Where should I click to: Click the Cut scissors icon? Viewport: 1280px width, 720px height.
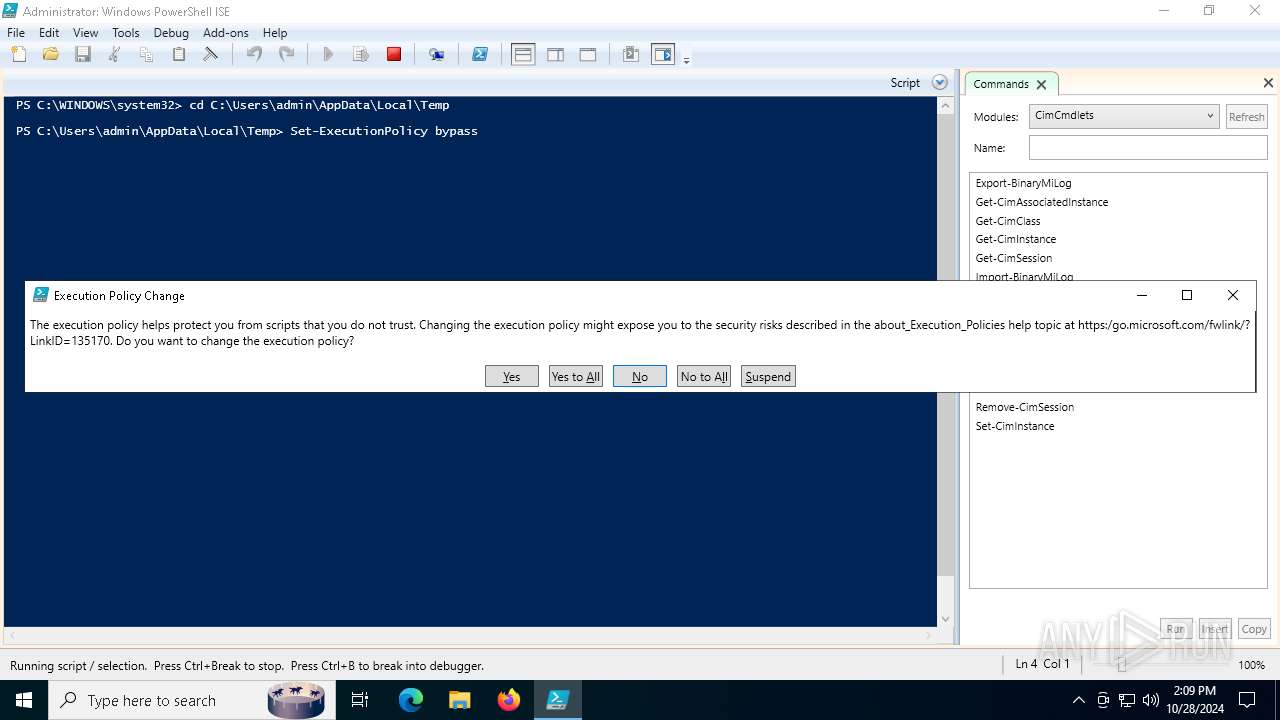point(114,54)
